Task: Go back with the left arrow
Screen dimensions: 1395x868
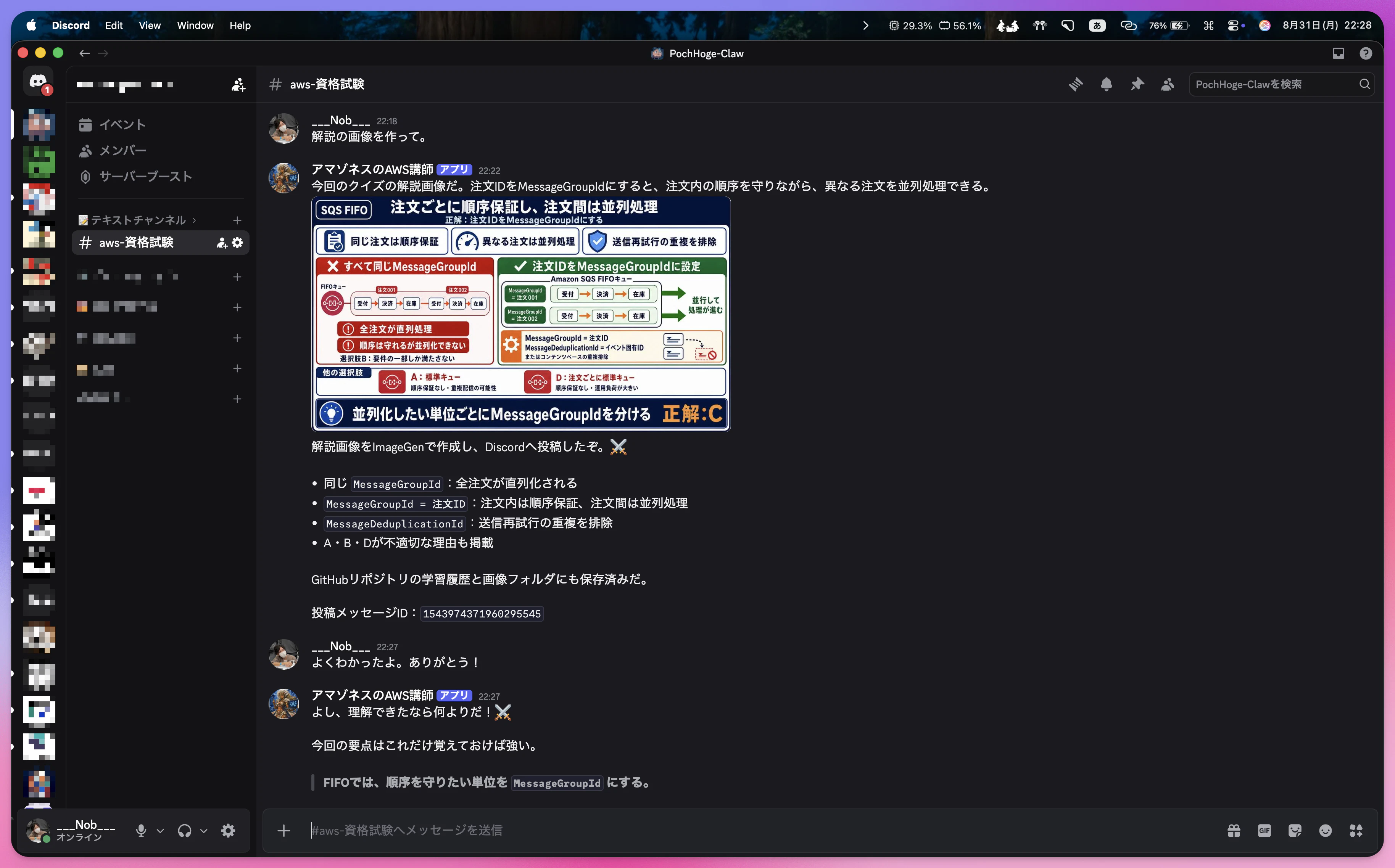Action: 84,53
